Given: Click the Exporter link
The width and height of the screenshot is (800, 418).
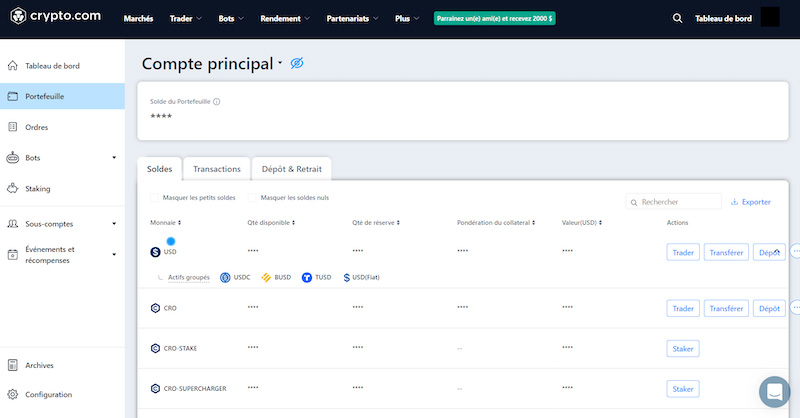Looking at the screenshot, I should pos(751,202).
